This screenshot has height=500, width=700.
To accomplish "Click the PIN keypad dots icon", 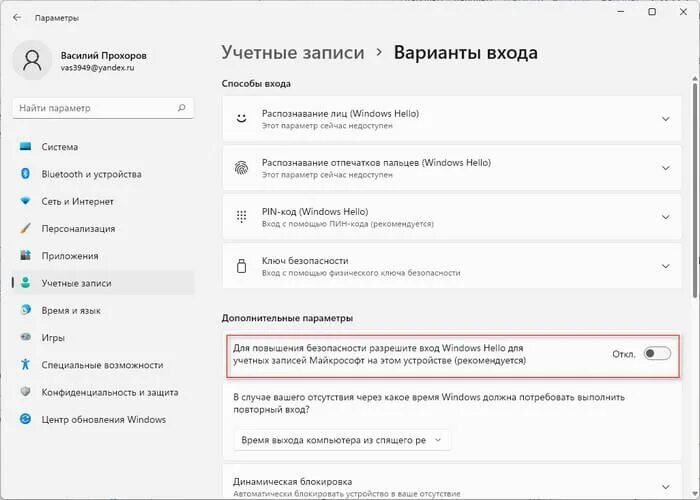I will (x=242, y=217).
